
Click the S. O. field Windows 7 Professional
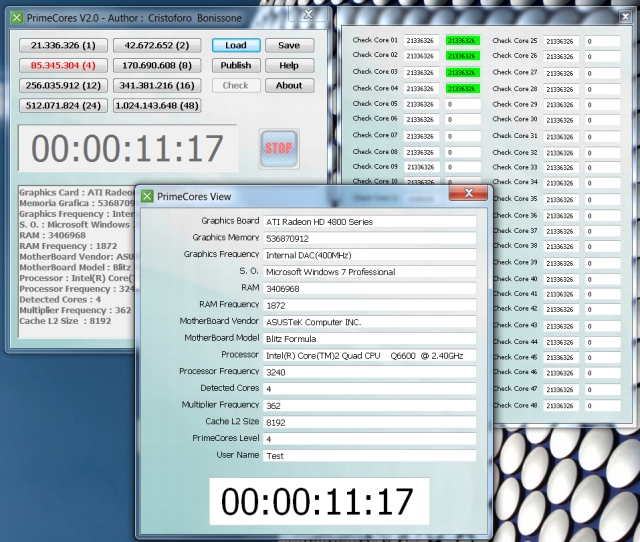click(369, 272)
